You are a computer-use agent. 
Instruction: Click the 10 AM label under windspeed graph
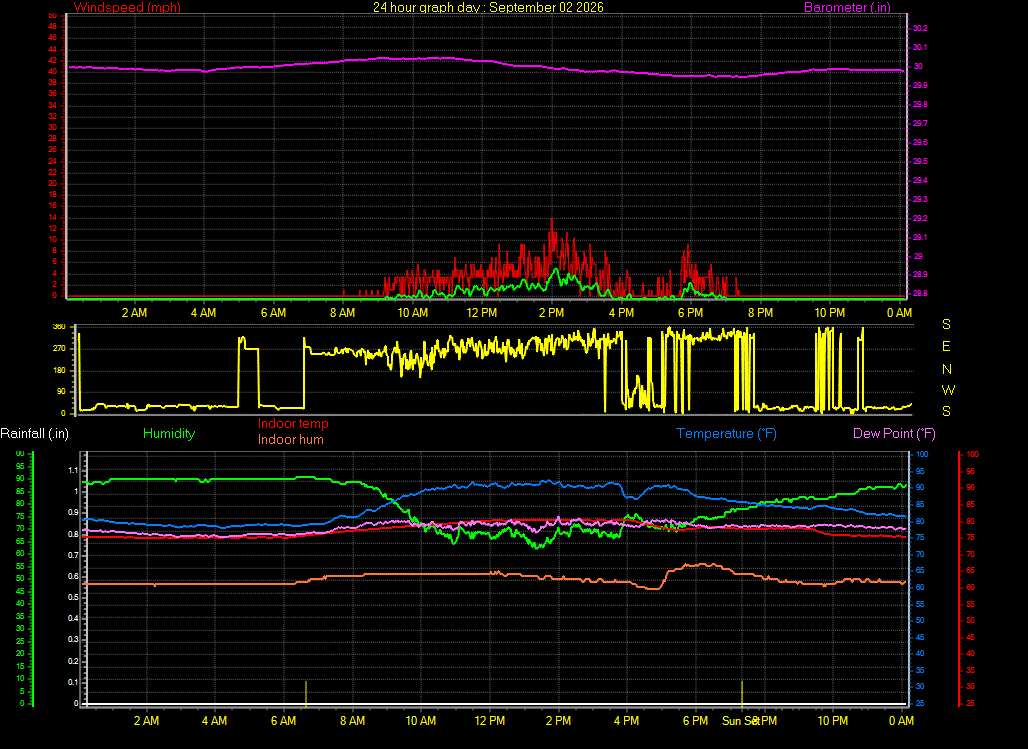[x=412, y=313]
